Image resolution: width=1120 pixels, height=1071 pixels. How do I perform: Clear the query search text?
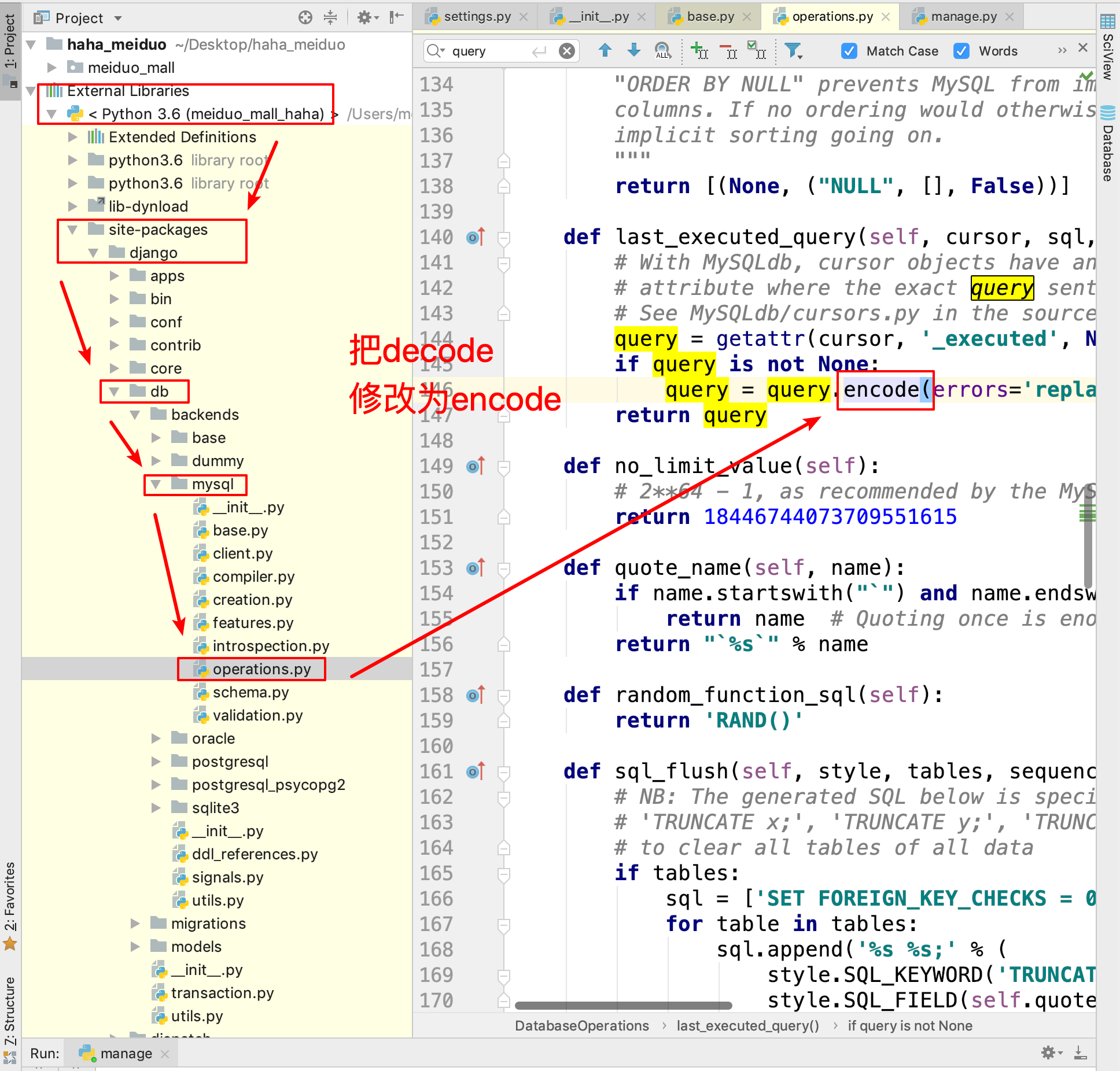pyautogui.click(x=567, y=51)
